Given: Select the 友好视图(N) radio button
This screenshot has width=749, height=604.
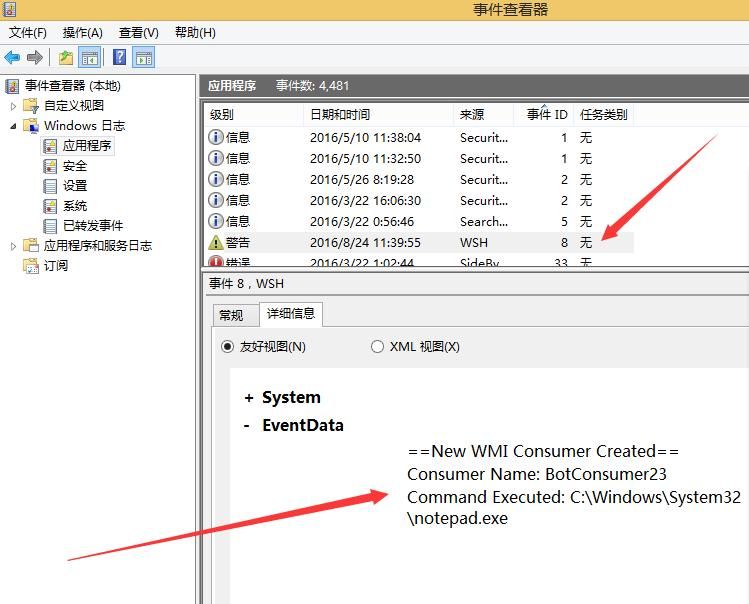Looking at the screenshot, I should pyautogui.click(x=227, y=346).
